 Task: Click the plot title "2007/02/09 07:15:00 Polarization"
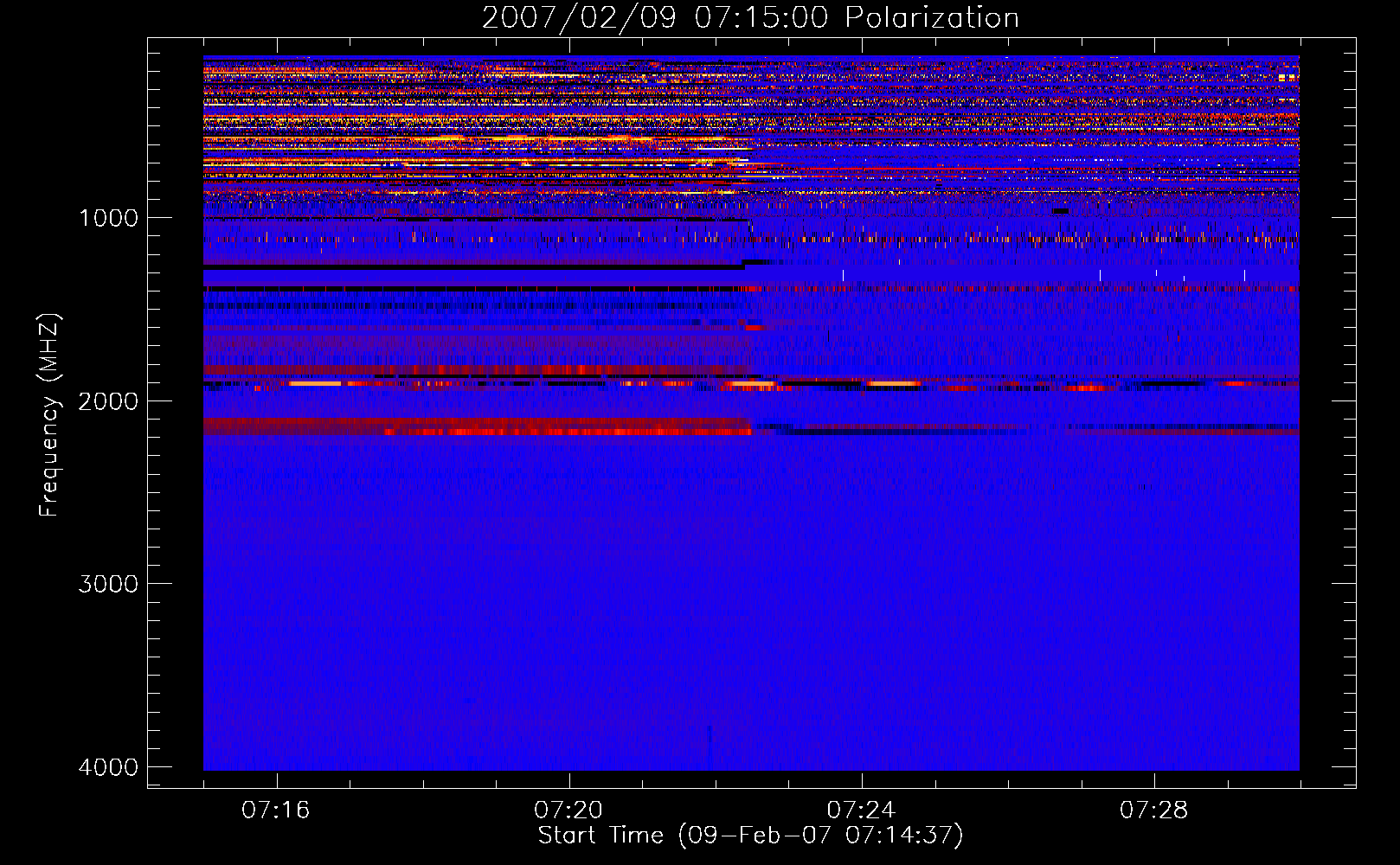pyautogui.click(x=750, y=18)
